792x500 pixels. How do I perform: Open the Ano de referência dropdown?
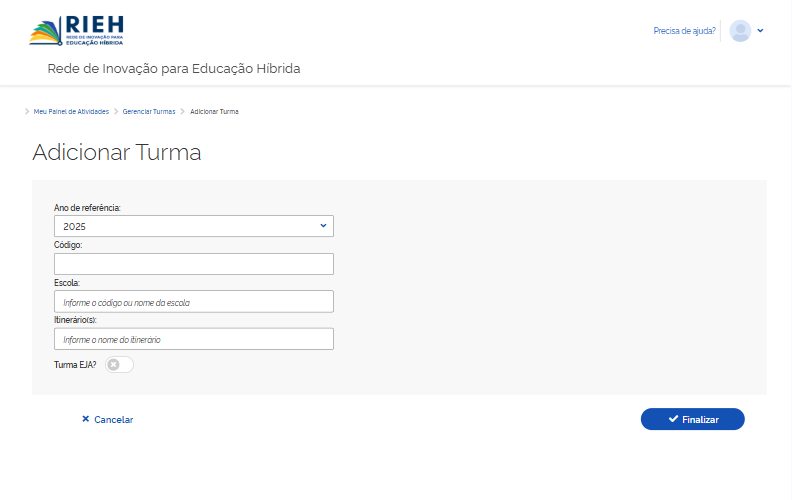pos(194,226)
